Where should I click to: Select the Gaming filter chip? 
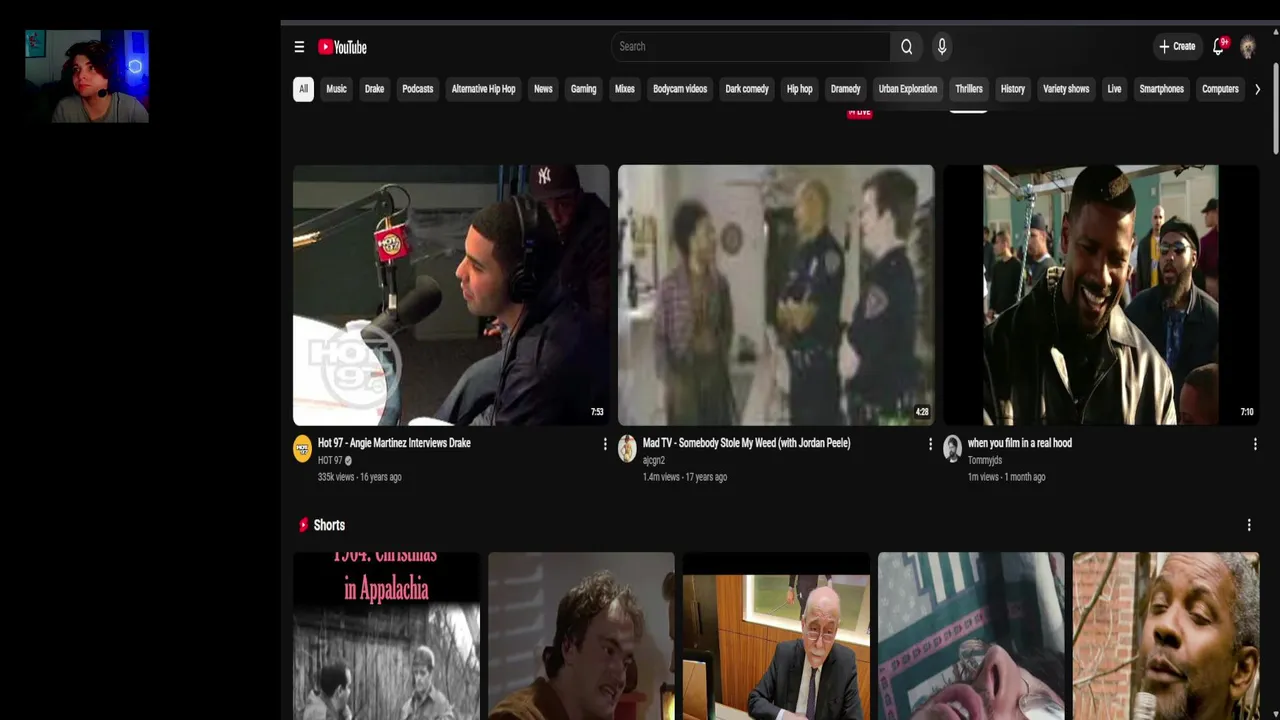click(x=583, y=89)
